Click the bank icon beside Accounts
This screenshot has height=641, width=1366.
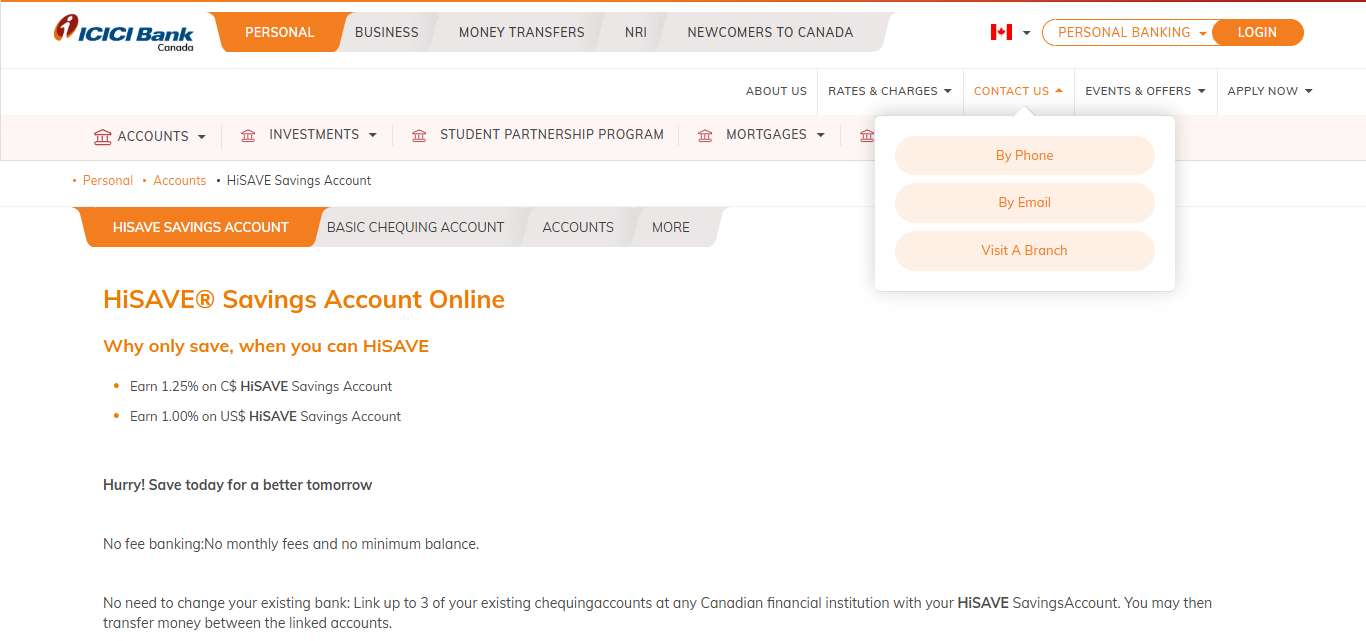[102, 137]
